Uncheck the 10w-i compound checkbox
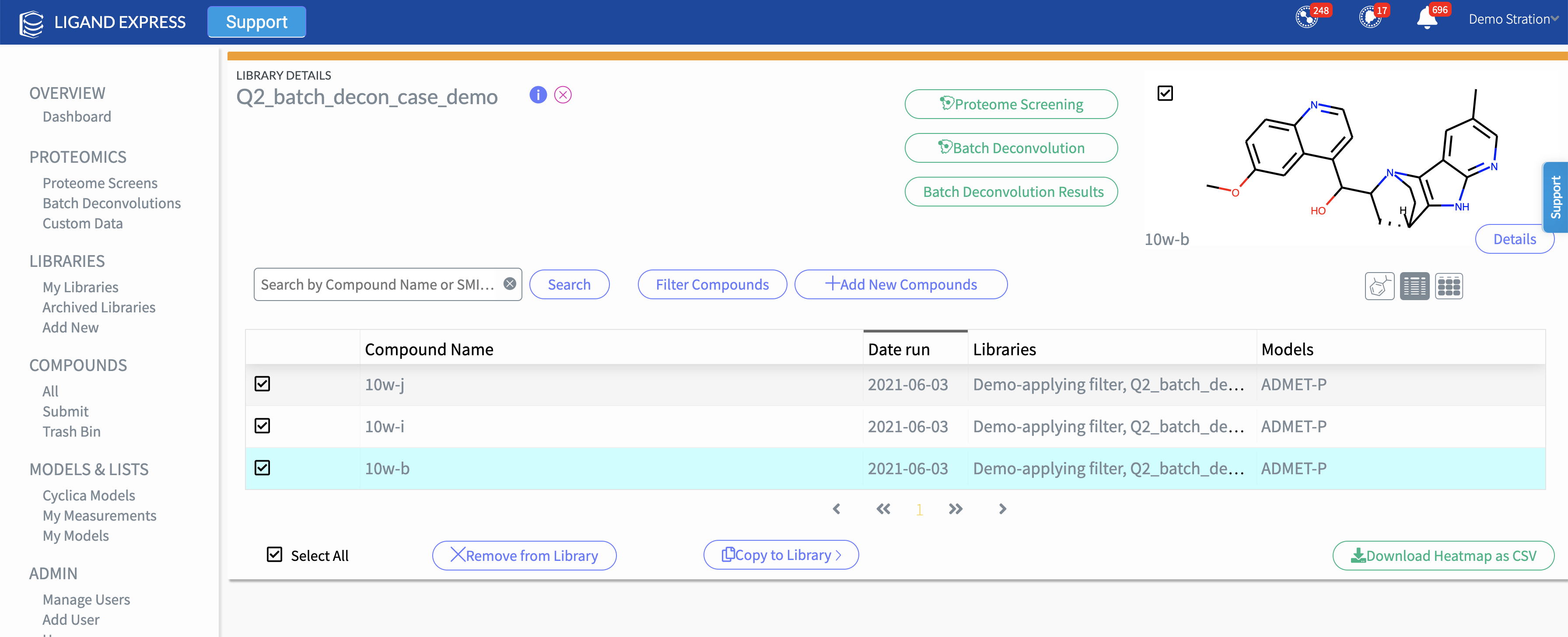The image size is (1568, 637). 262,426
